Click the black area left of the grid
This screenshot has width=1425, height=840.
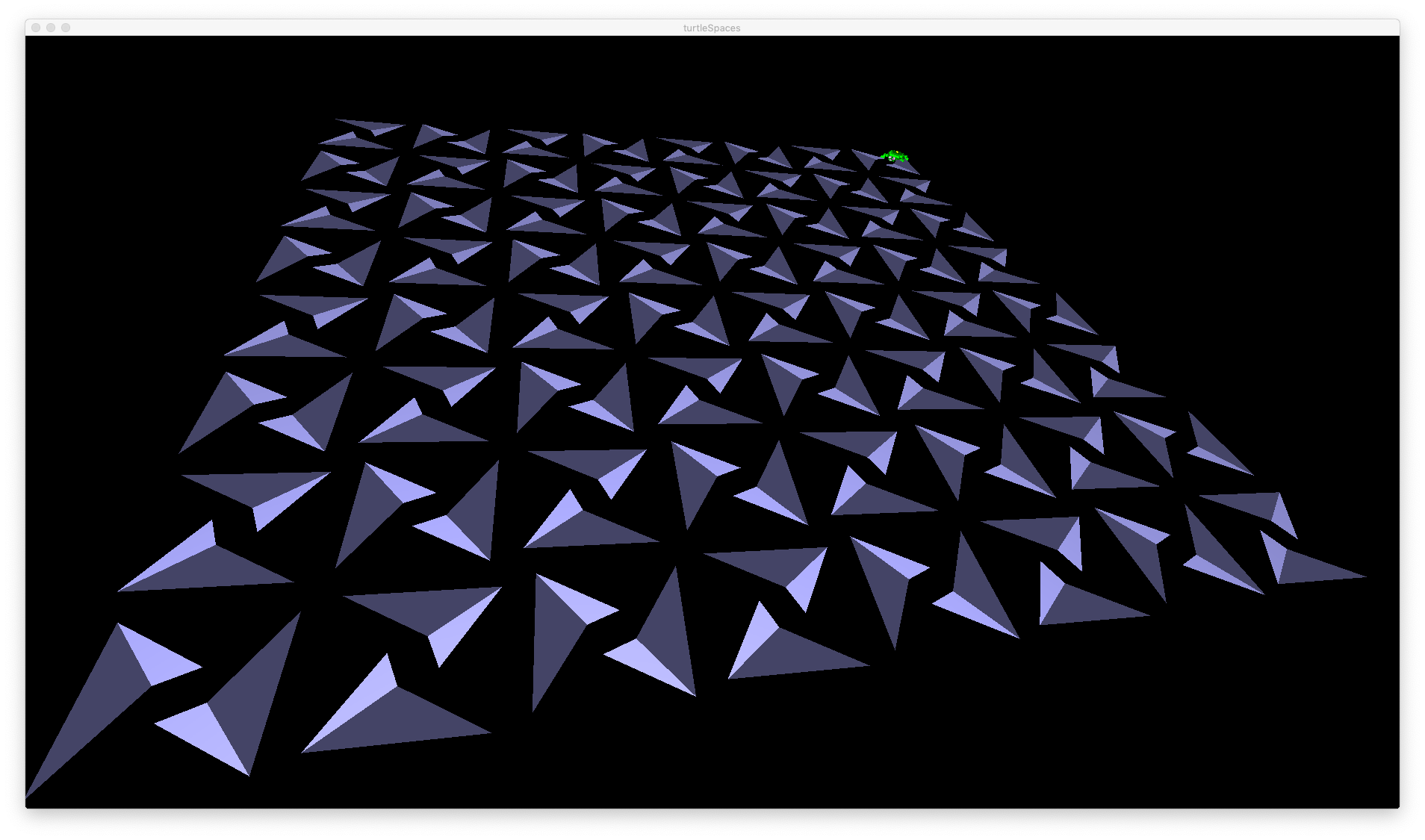(112, 299)
